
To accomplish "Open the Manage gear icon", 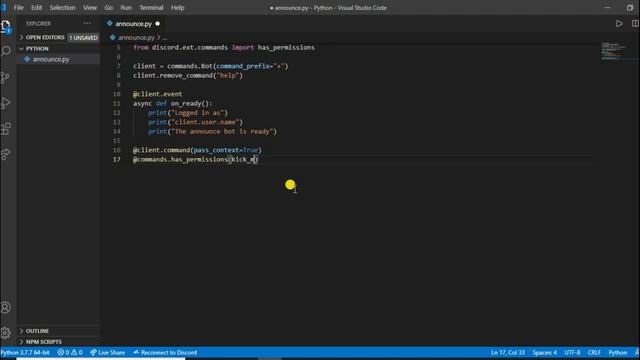I will pyautogui.click(x=6, y=333).
